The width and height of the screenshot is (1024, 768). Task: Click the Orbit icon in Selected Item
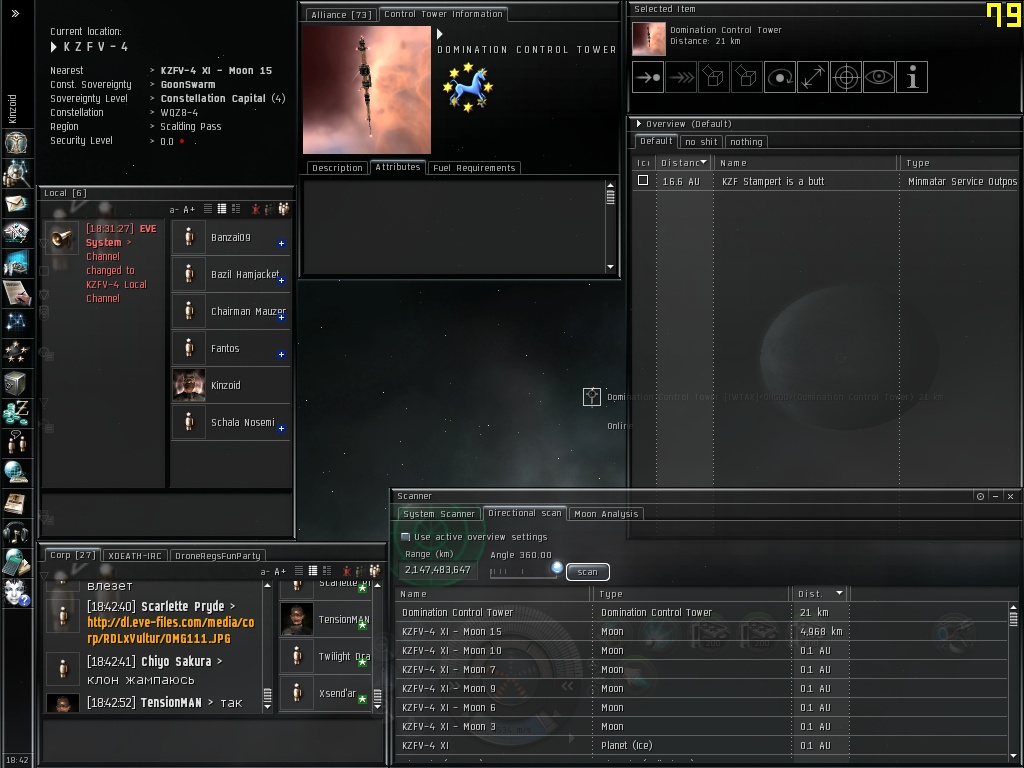click(780, 77)
